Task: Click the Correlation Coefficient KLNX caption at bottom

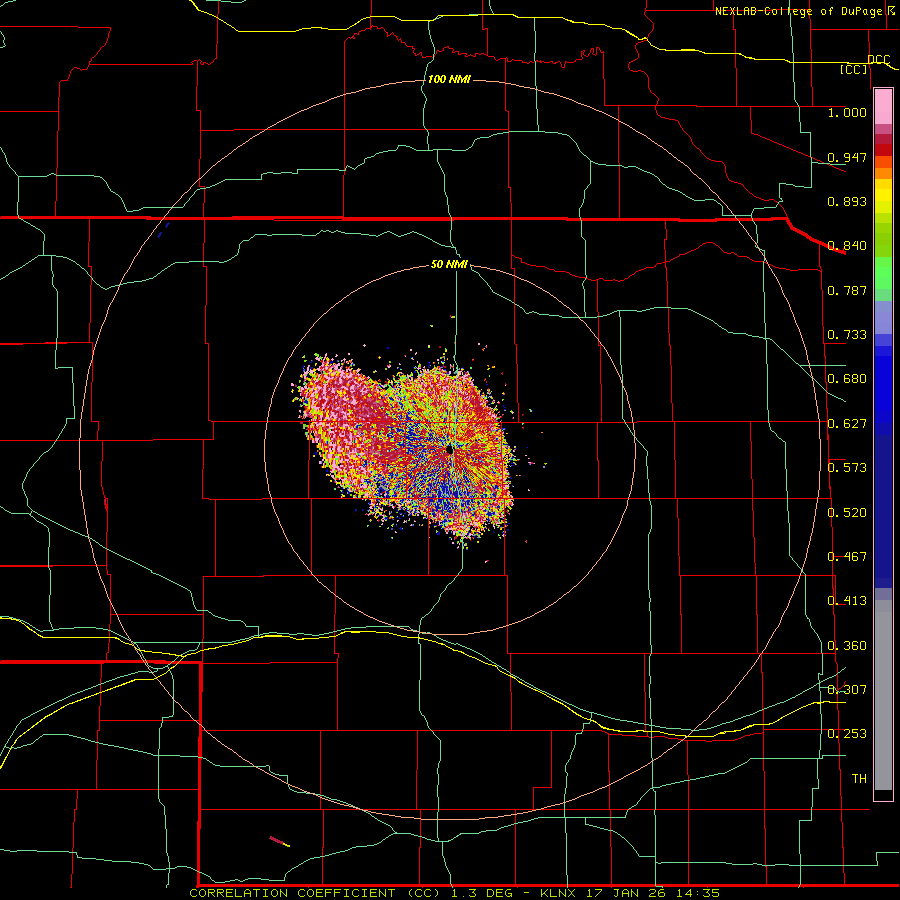Action: [x=455, y=893]
